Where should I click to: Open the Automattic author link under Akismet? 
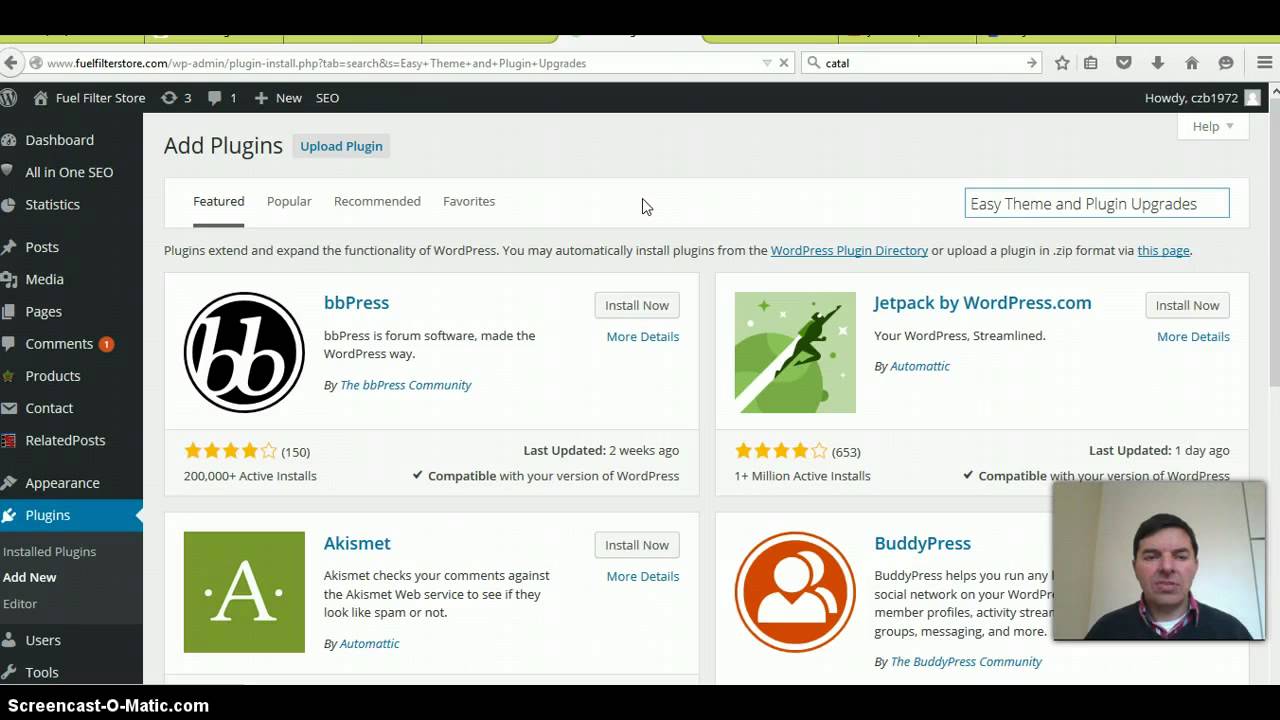(x=369, y=644)
